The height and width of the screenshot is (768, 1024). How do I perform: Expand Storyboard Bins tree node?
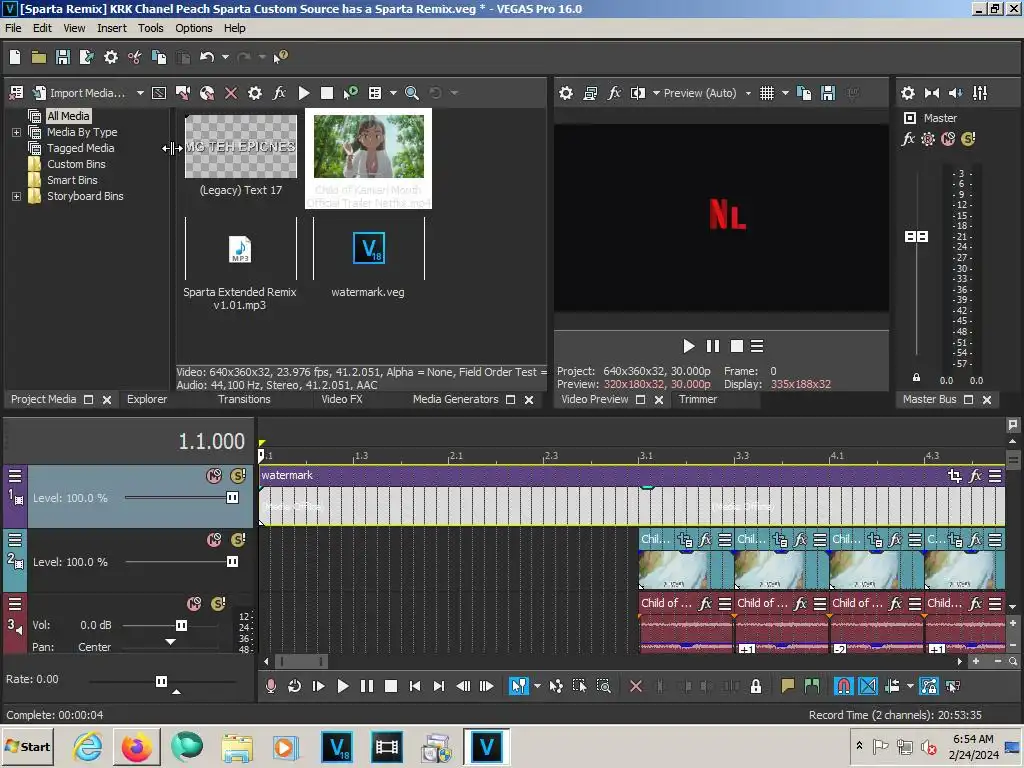click(x=16, y=197)
